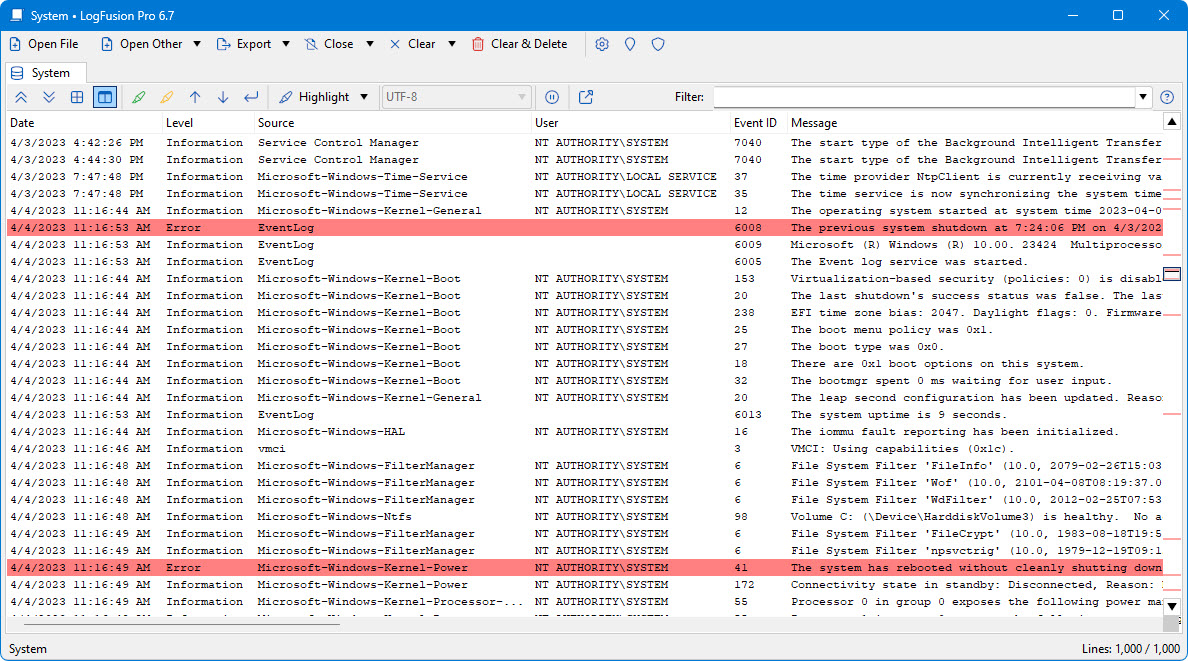Screen dimensions: 1188x661
Task: Click the Clear & Delete button
Action: tap(519, 44)
